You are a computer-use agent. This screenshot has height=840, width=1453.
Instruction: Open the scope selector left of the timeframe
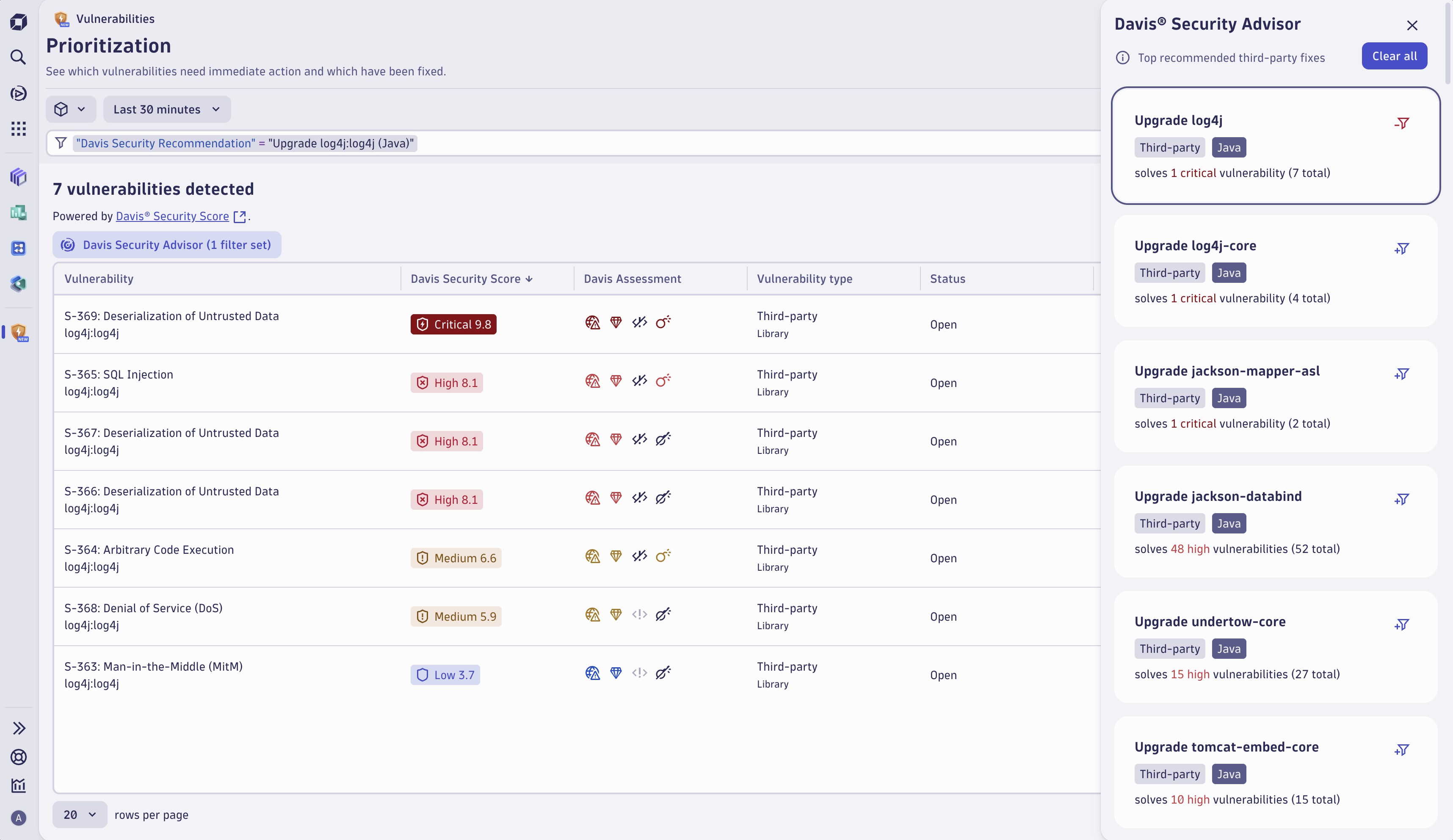click(x=70, y=109)
